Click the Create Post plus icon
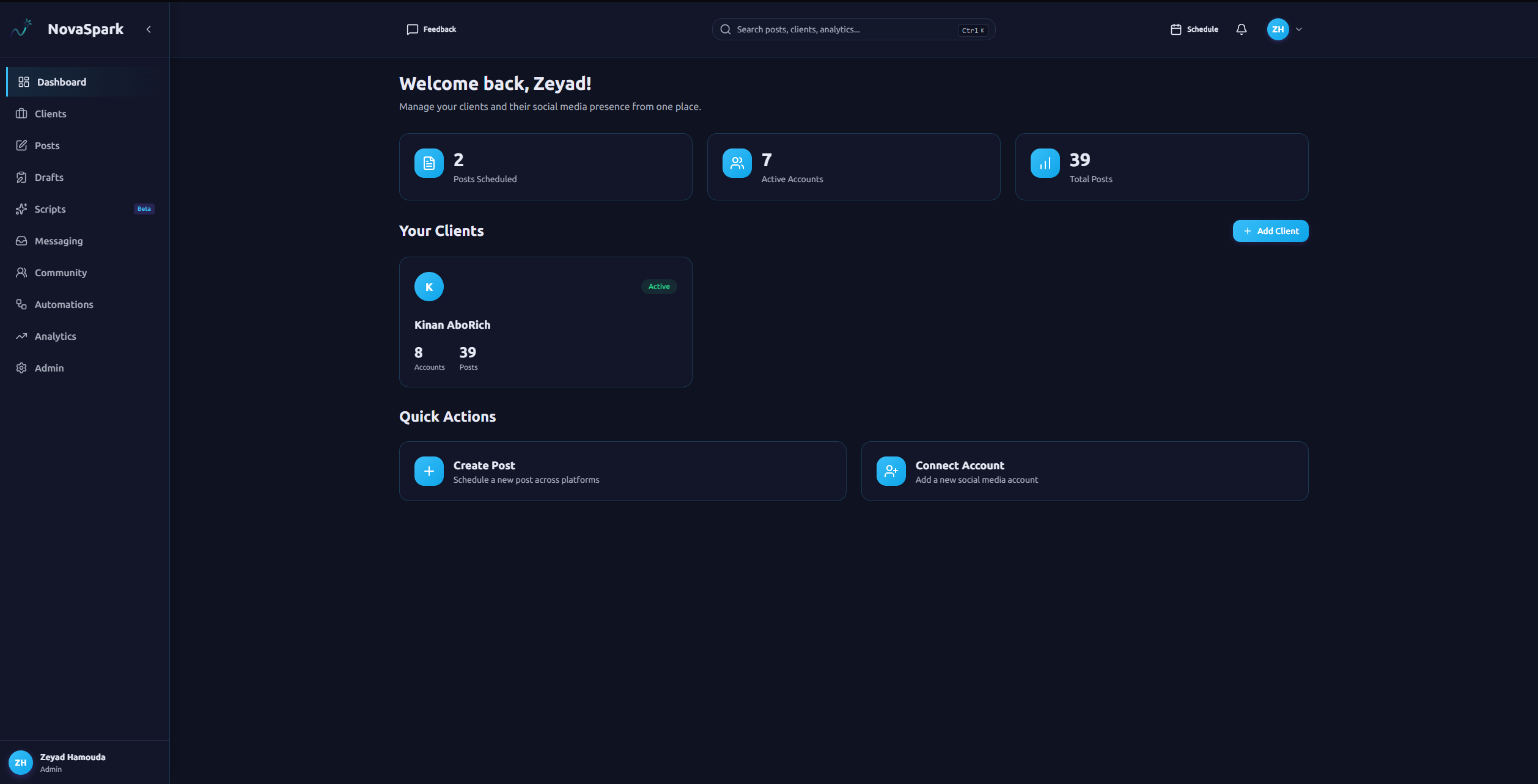 429,471
